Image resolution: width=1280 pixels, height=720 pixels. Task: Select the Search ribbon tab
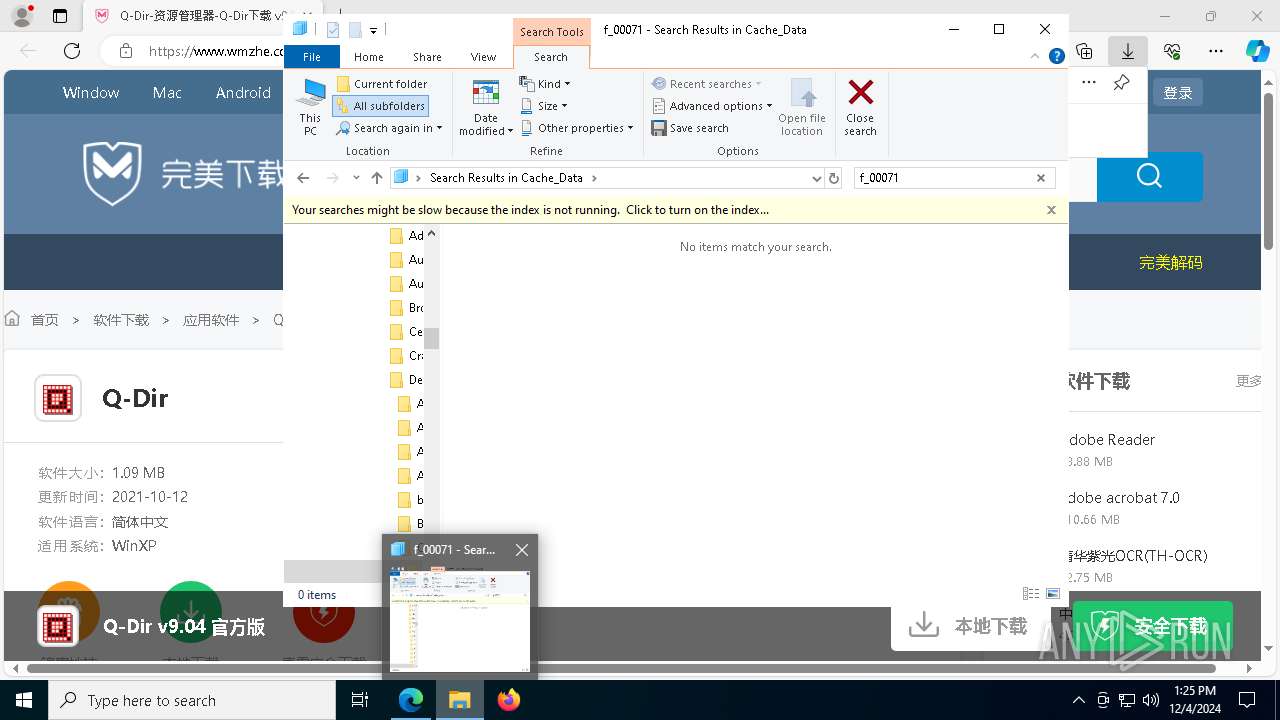pyautogui.click(x=550, y=57)
